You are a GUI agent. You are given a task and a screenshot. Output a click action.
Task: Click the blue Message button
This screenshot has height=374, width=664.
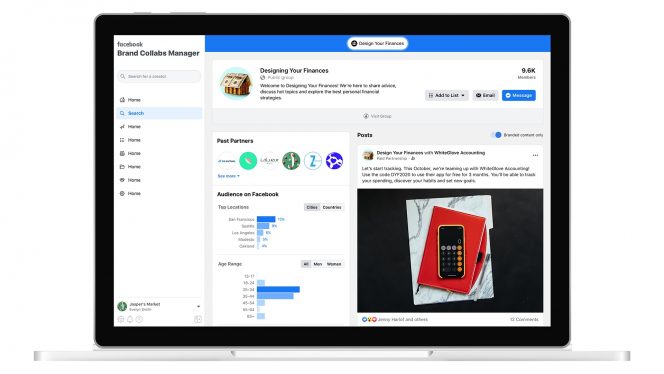519,95
